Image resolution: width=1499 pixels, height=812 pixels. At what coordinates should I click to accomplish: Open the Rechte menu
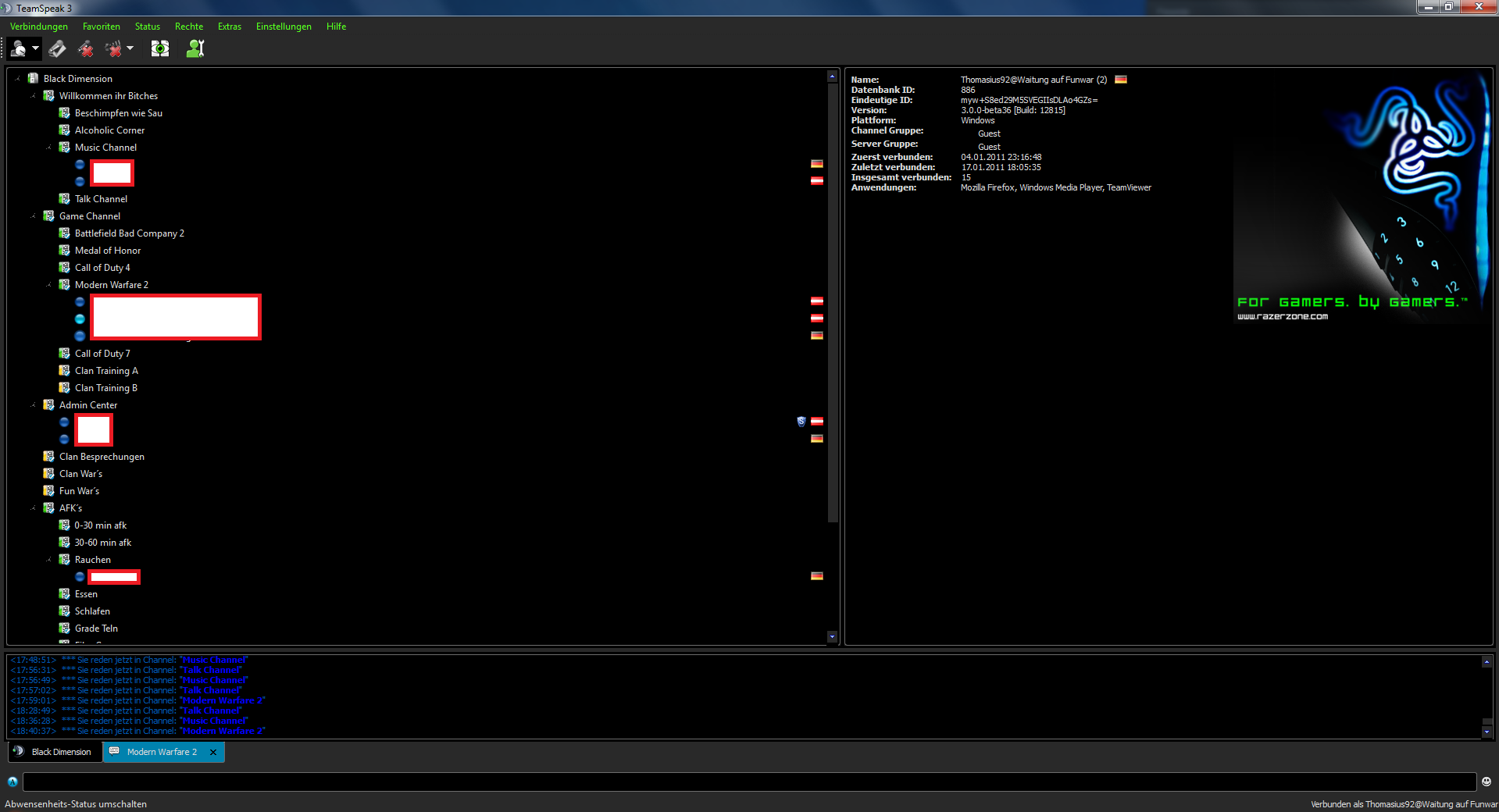pos(189,27)
